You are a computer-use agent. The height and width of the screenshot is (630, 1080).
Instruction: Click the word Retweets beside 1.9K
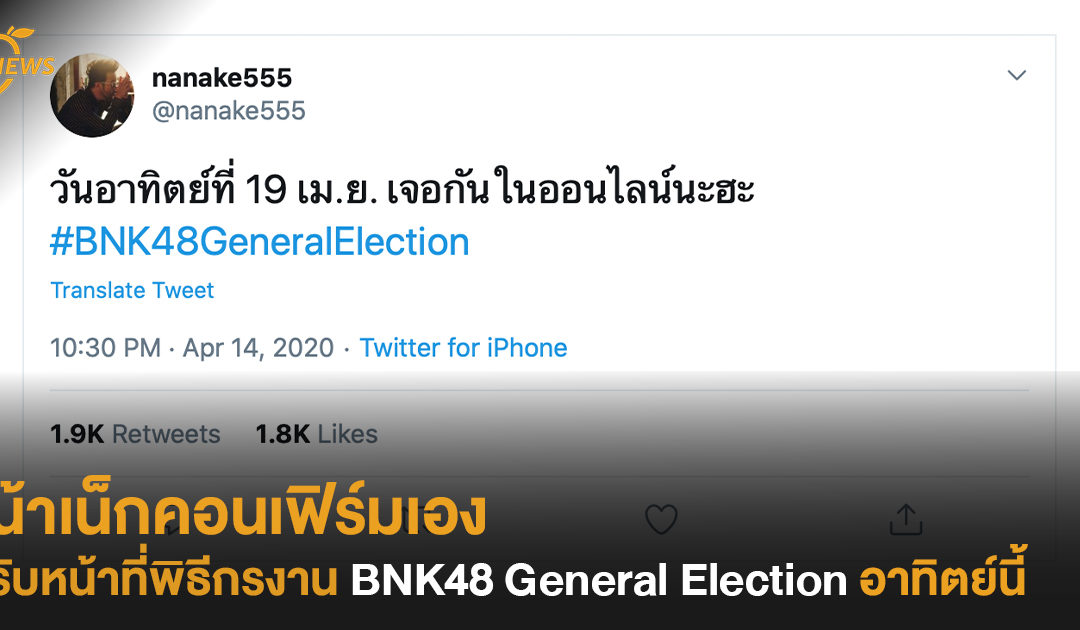click(x=166, y=434)
